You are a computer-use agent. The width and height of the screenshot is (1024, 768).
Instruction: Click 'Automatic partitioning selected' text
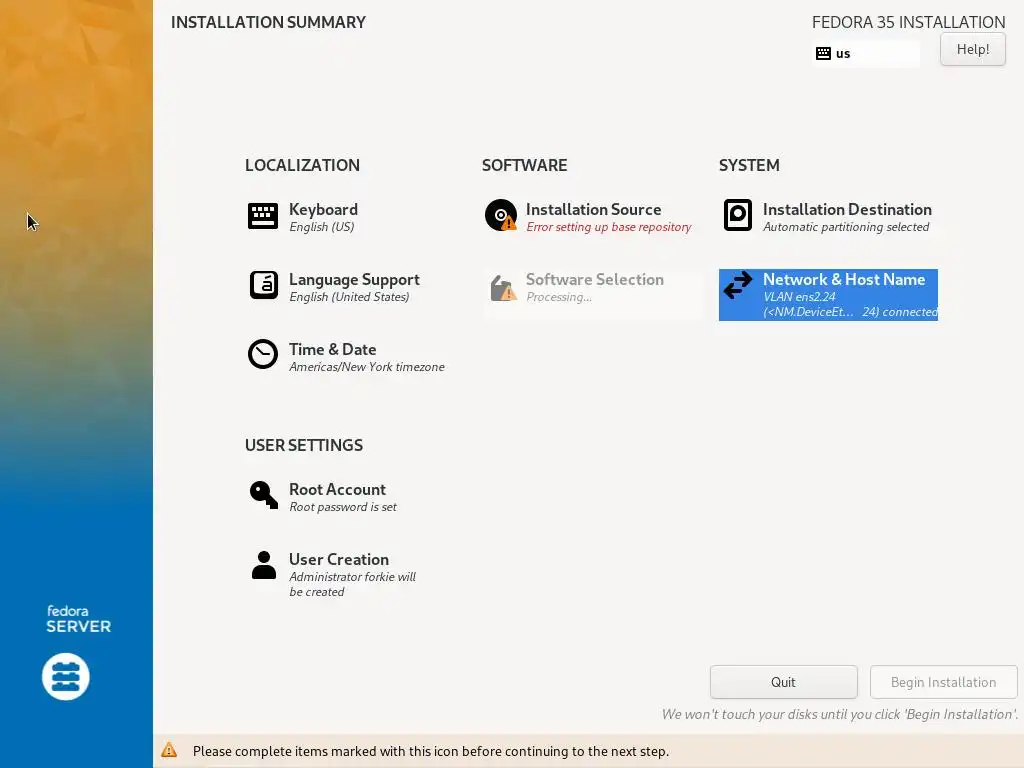coord(846,227)
